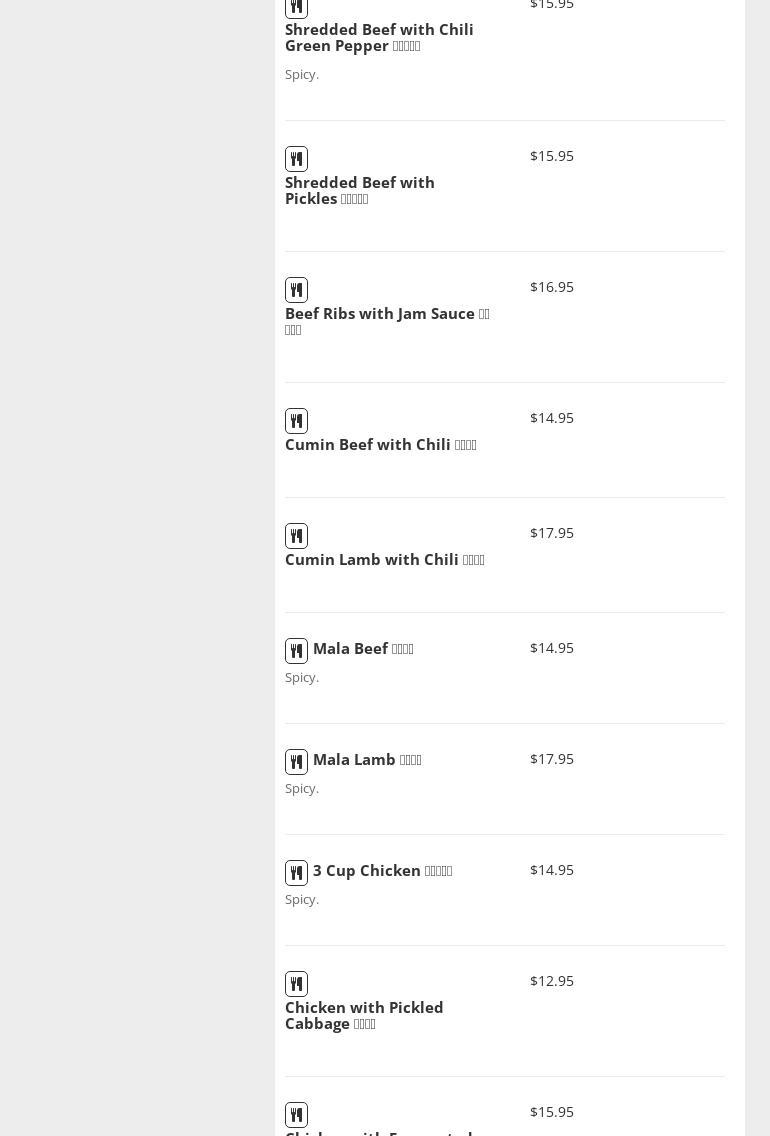Select the Mala Lamb dish title

pos(366,759)
